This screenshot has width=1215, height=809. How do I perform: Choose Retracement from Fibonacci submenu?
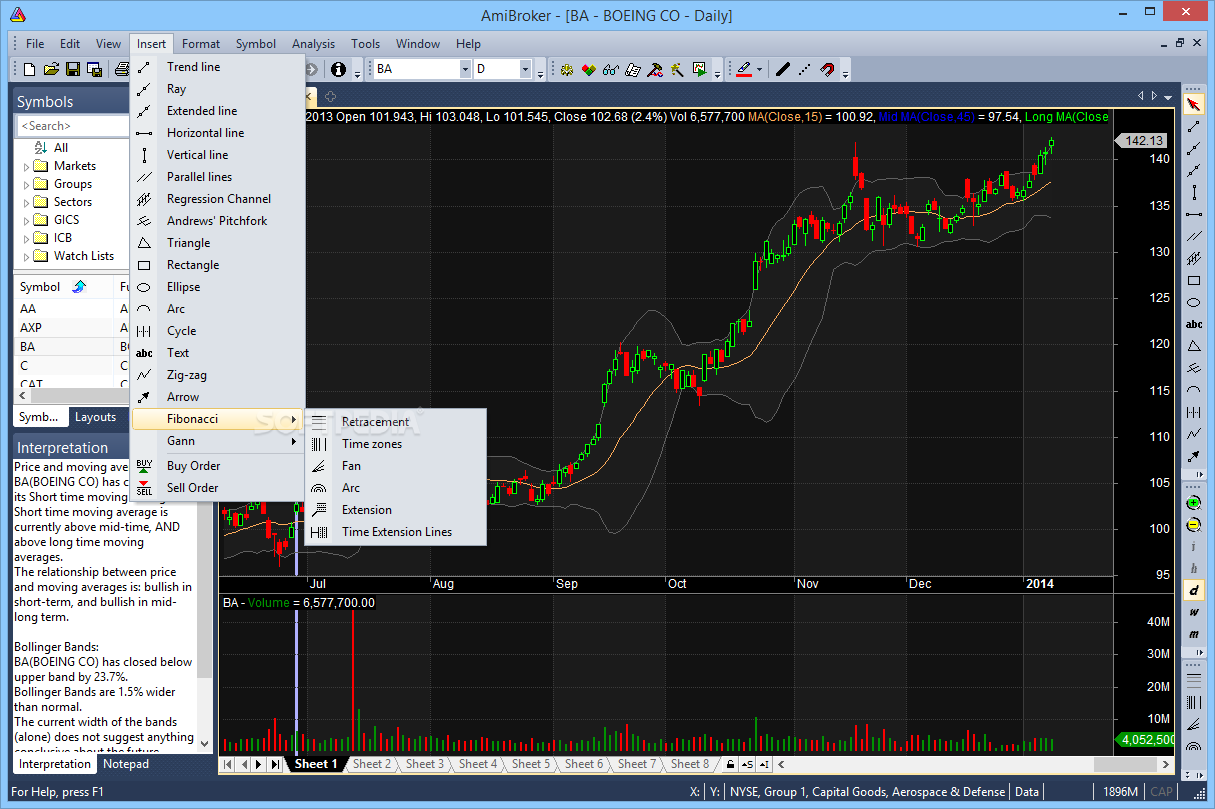coord(395,422)
